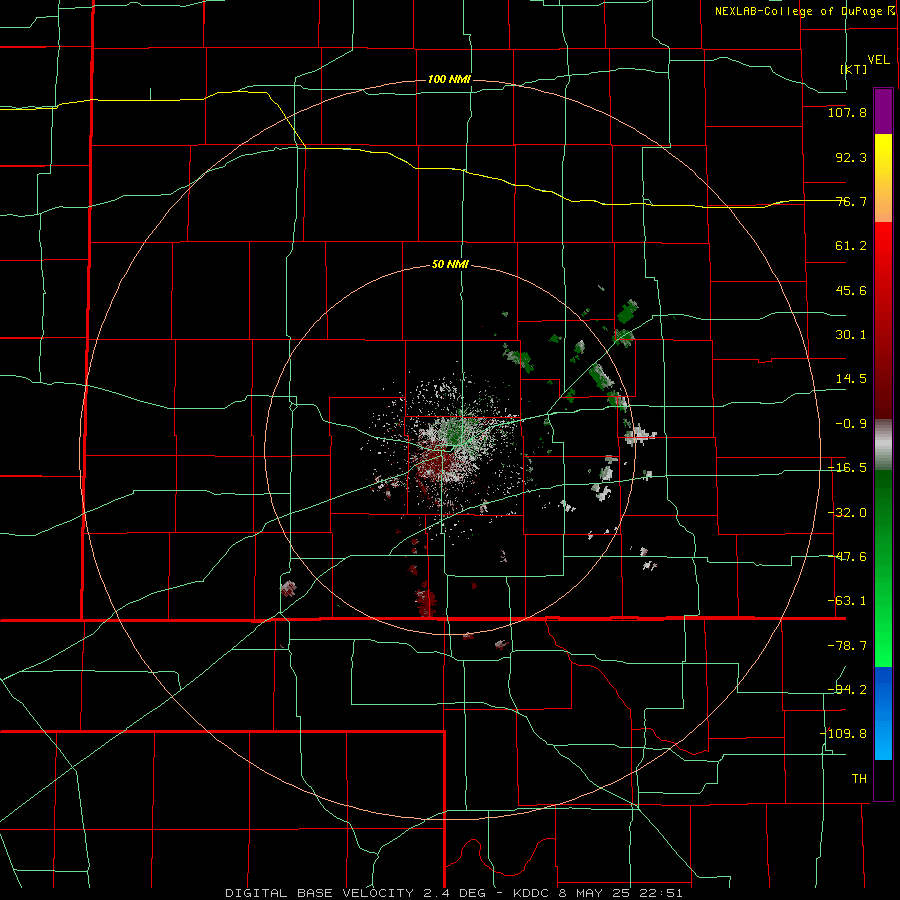This screenshot has width=900, height=900.
Task: Click the radar site at the rings' center
Action: pyautogui.click(x=450, y=449)
